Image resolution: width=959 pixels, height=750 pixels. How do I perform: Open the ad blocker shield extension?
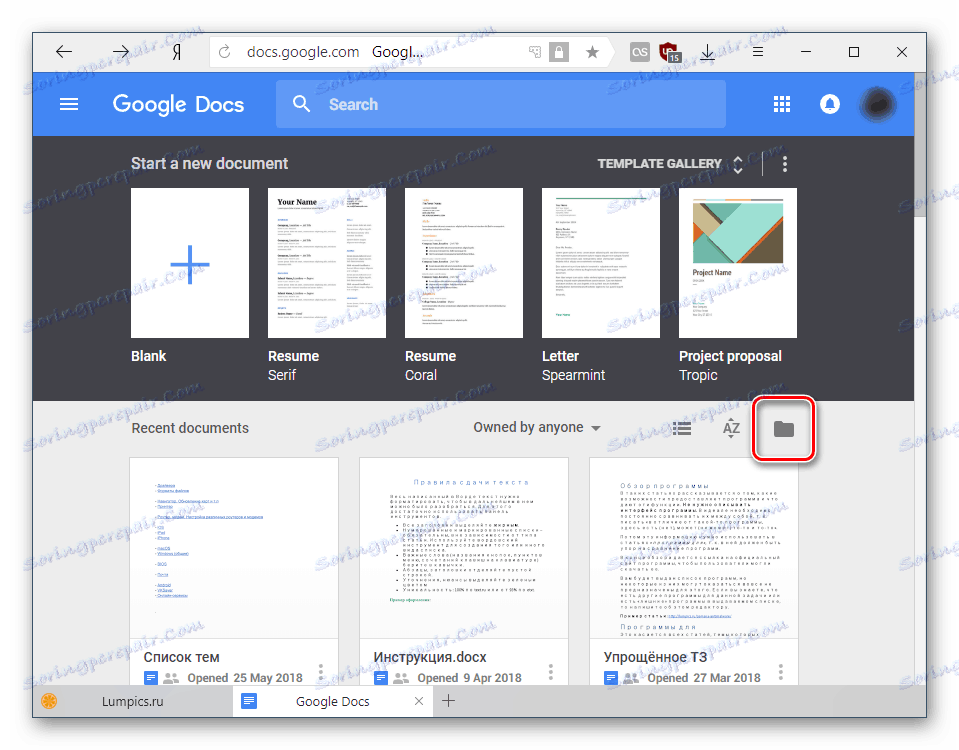point(670,52)
